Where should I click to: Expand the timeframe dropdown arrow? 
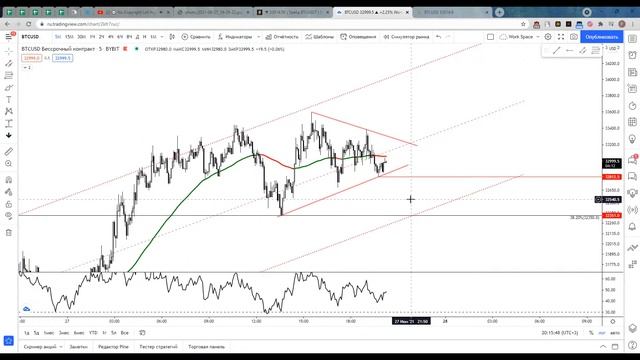tap(162, 37)
